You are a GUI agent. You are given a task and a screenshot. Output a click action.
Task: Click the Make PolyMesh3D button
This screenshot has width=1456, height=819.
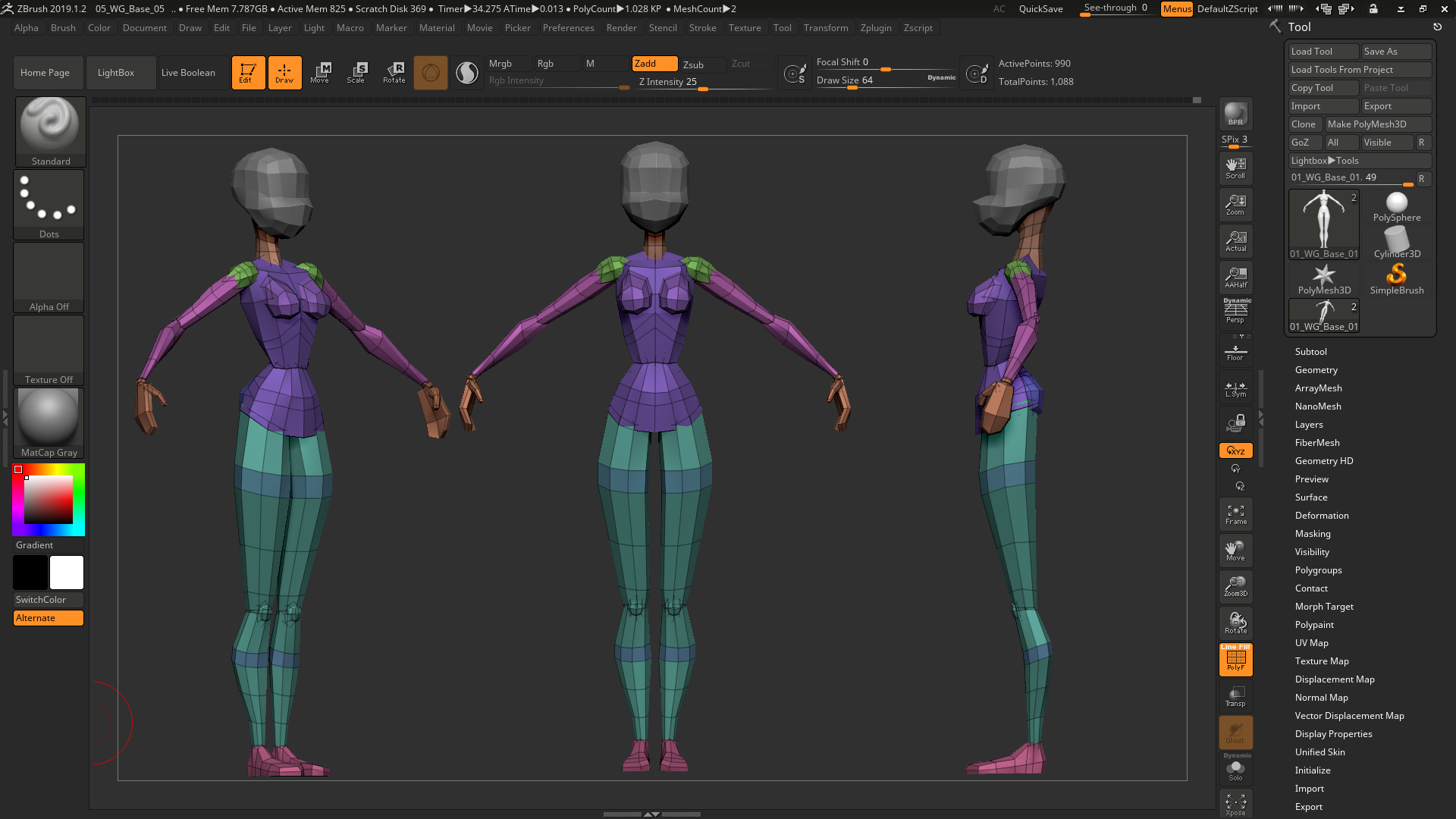1378,124
